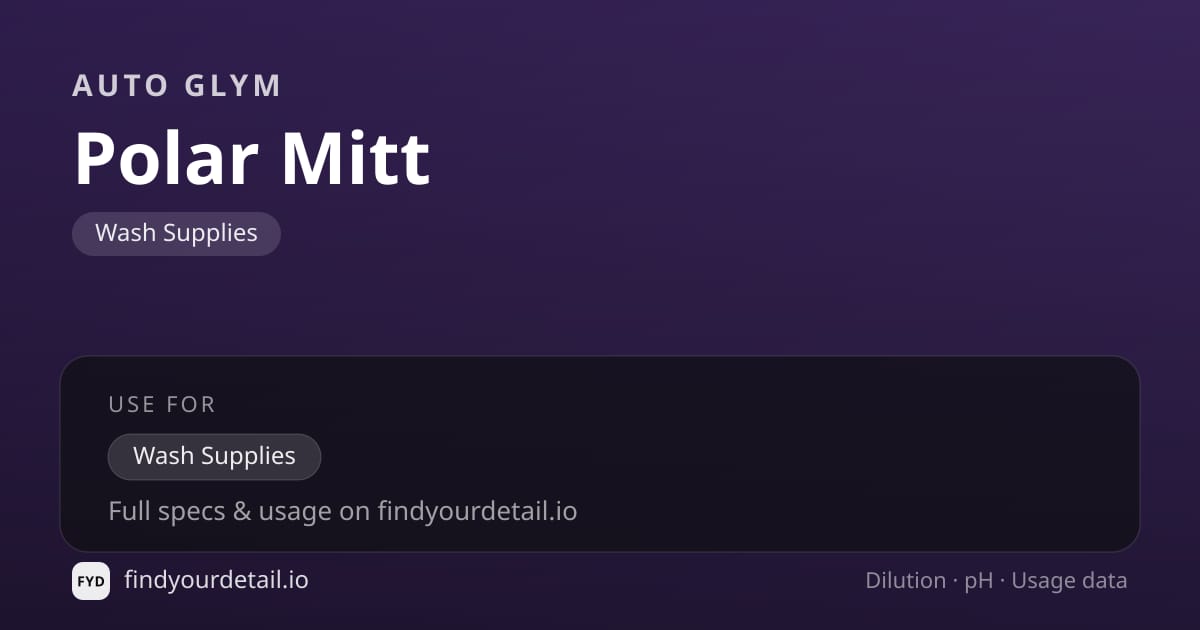Click the USE FOR section heading

tap(162, 405)
